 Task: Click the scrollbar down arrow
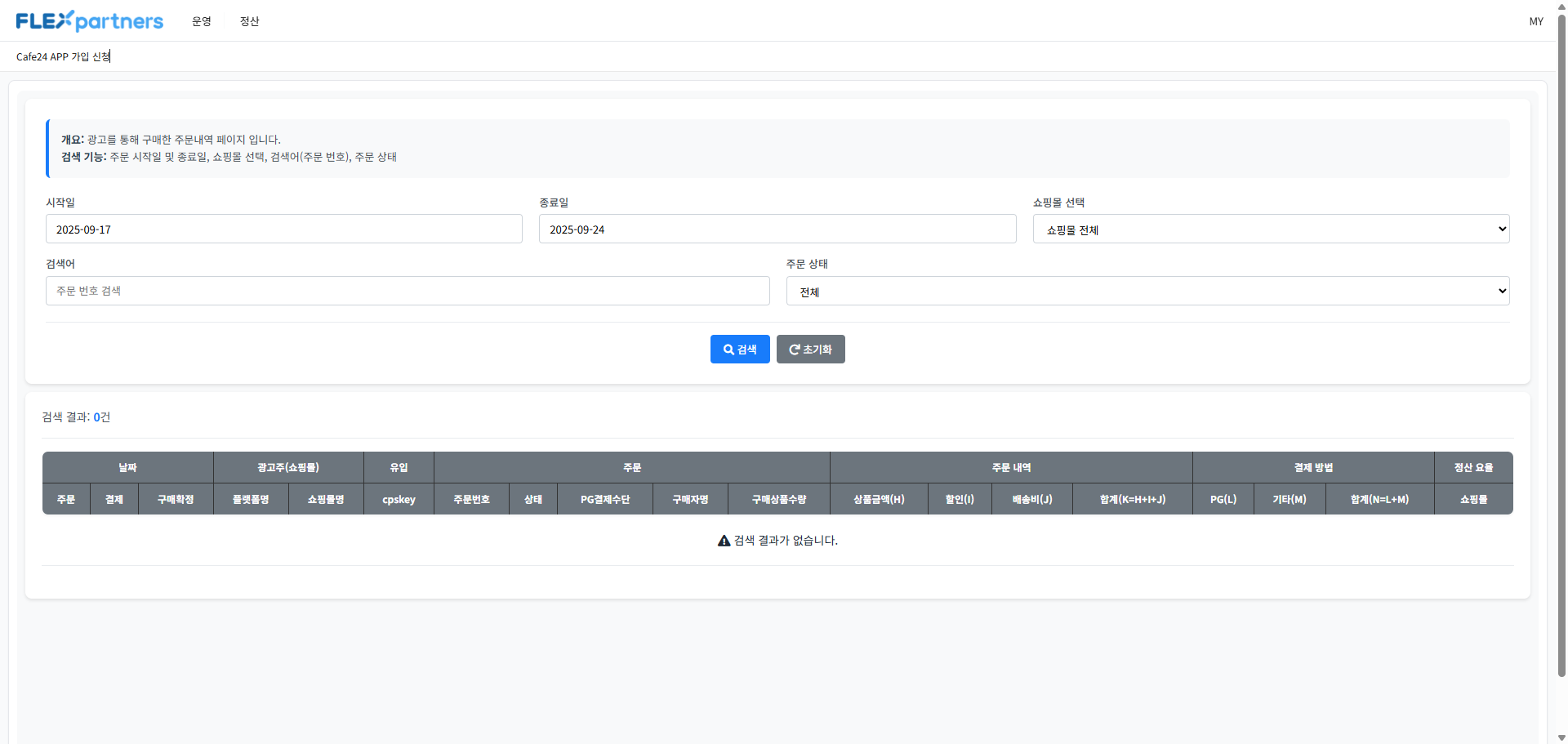point(1561,737)
